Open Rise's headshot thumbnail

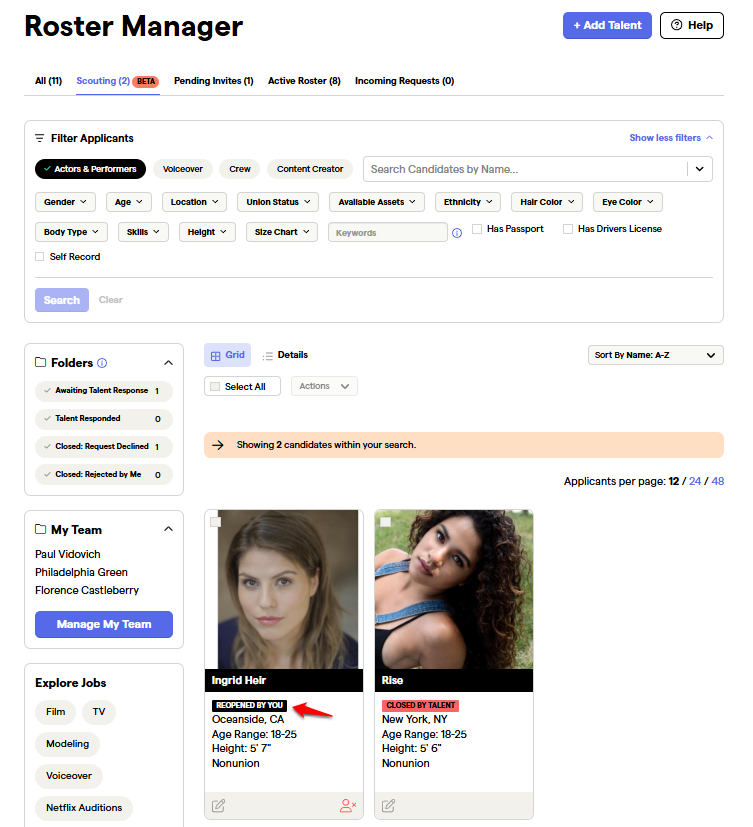coord(453,589)
